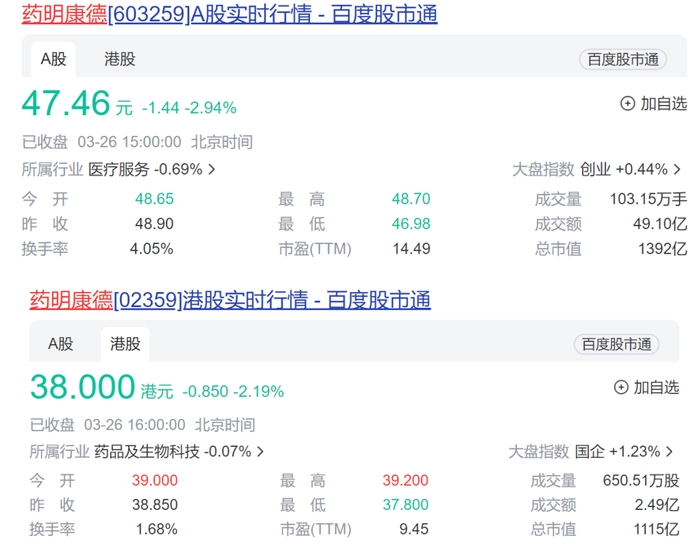Switch to the 港股 tab in the 603259 card
Viewport: 700px width, 549px height.
click(x=120, y=59)
